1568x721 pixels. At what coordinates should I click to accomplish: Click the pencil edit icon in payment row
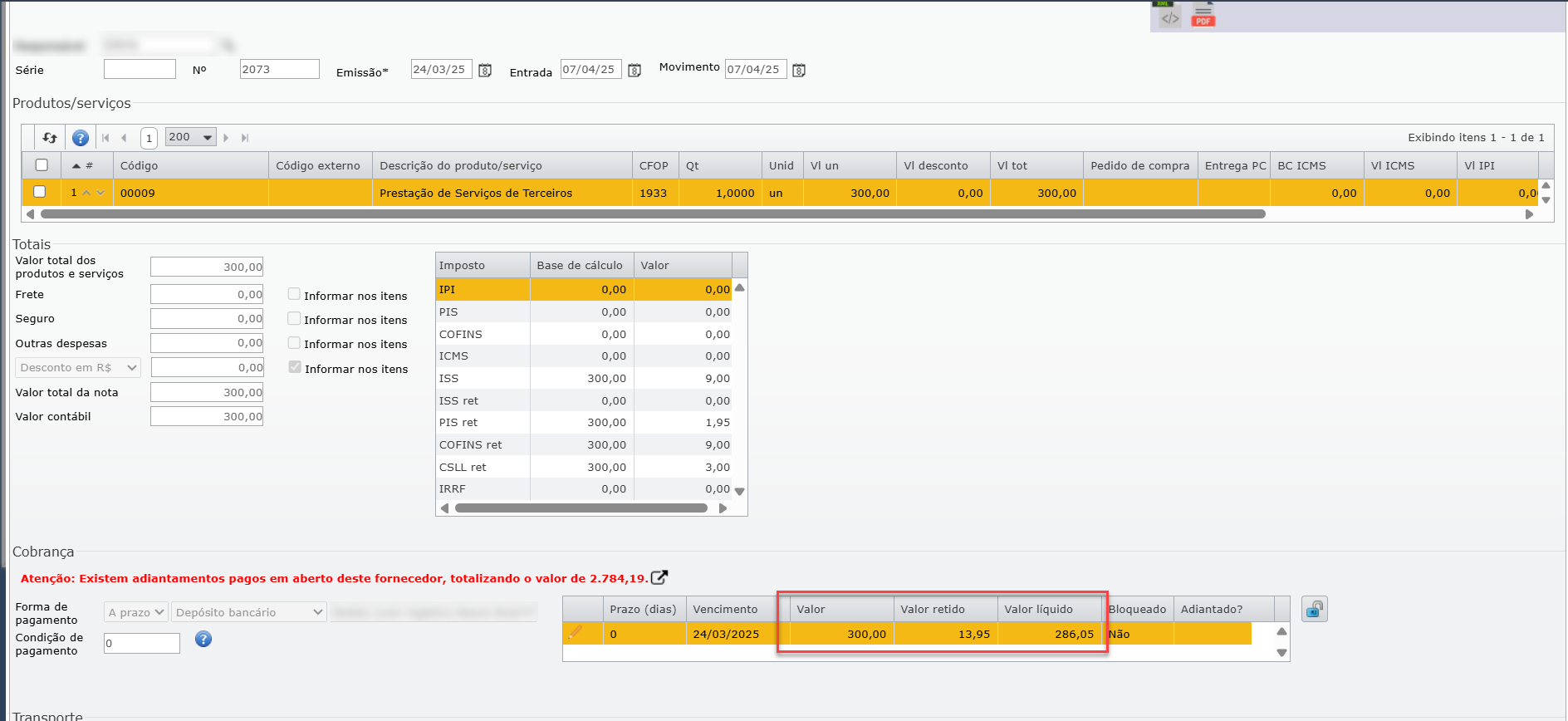tap(574, 634)
